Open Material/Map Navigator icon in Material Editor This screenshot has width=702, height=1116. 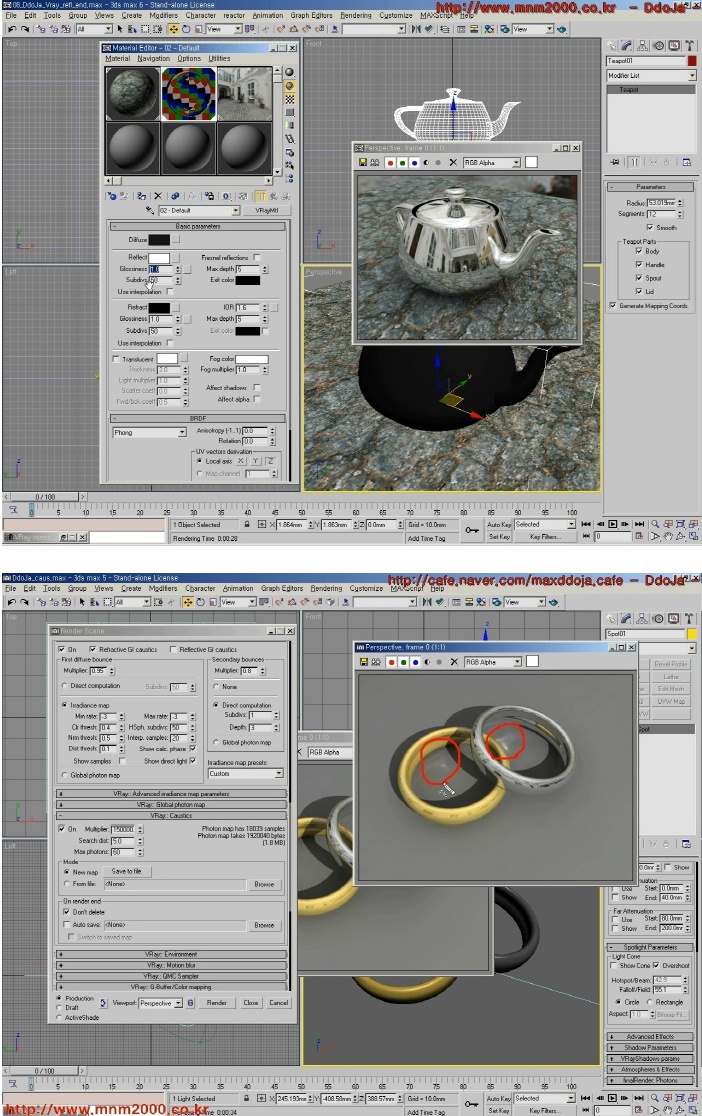(x=289, y=178)
